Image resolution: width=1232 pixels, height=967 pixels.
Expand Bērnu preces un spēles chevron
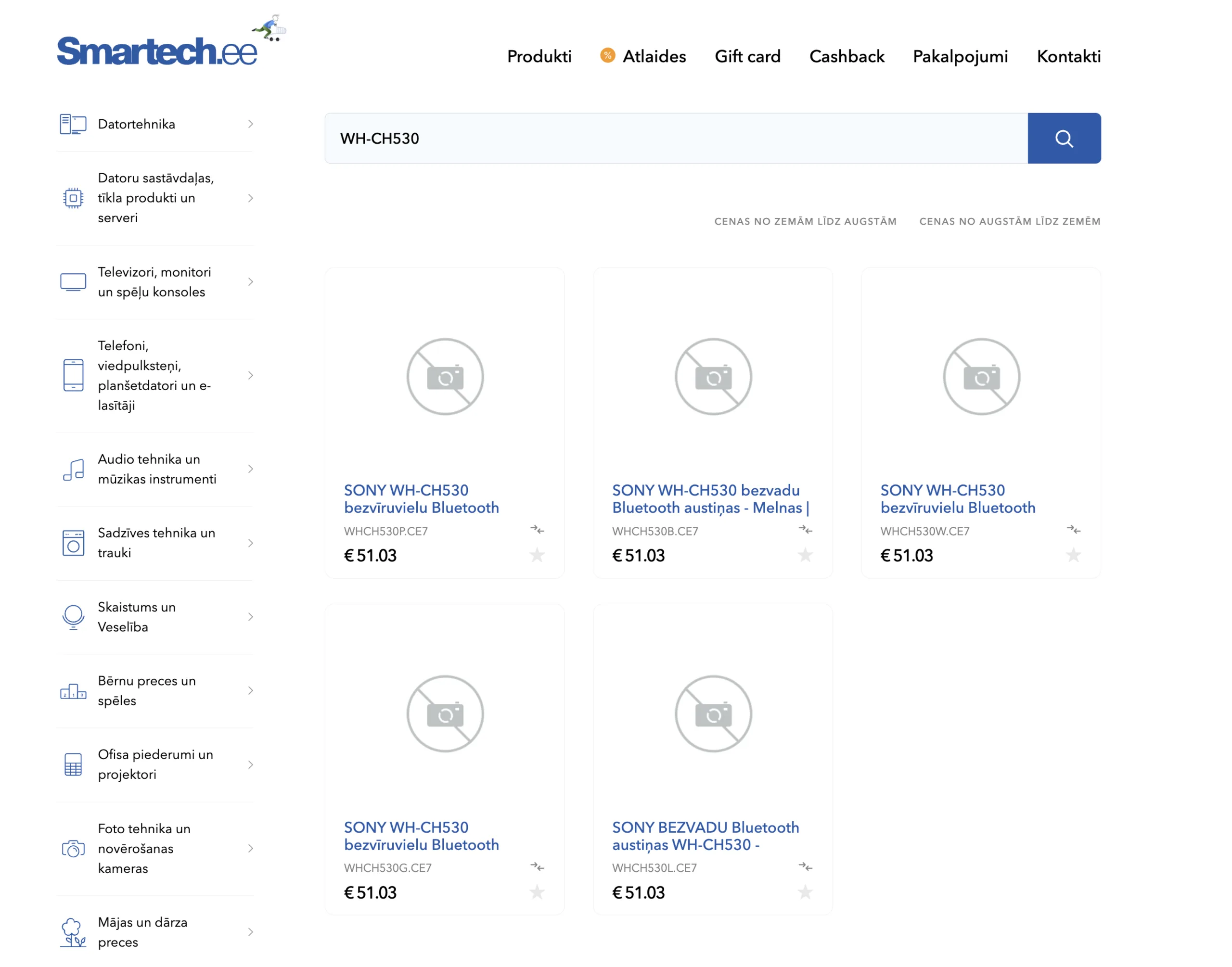click(x=250, y=691)
